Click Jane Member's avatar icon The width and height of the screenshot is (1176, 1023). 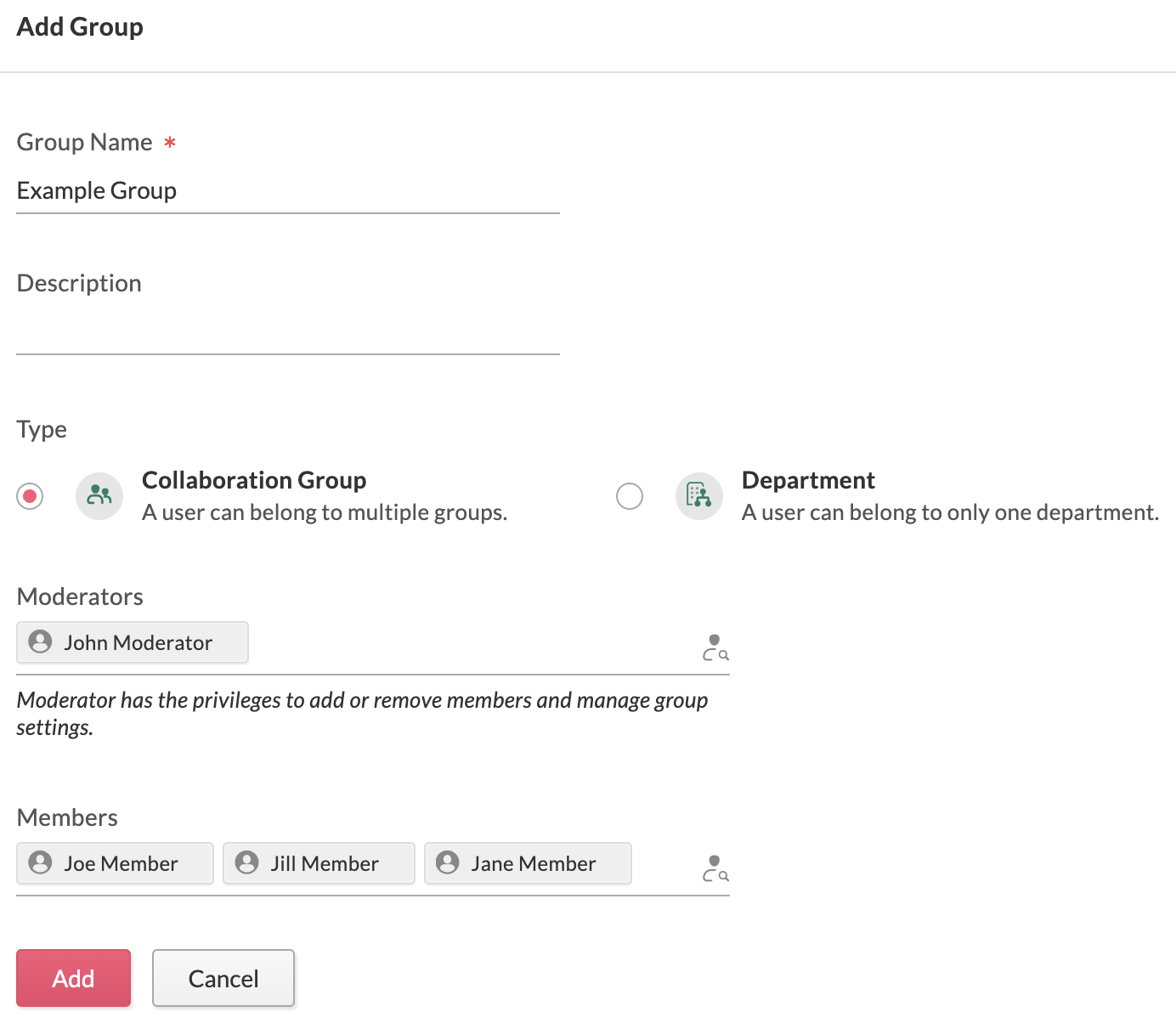coord(447,863)
